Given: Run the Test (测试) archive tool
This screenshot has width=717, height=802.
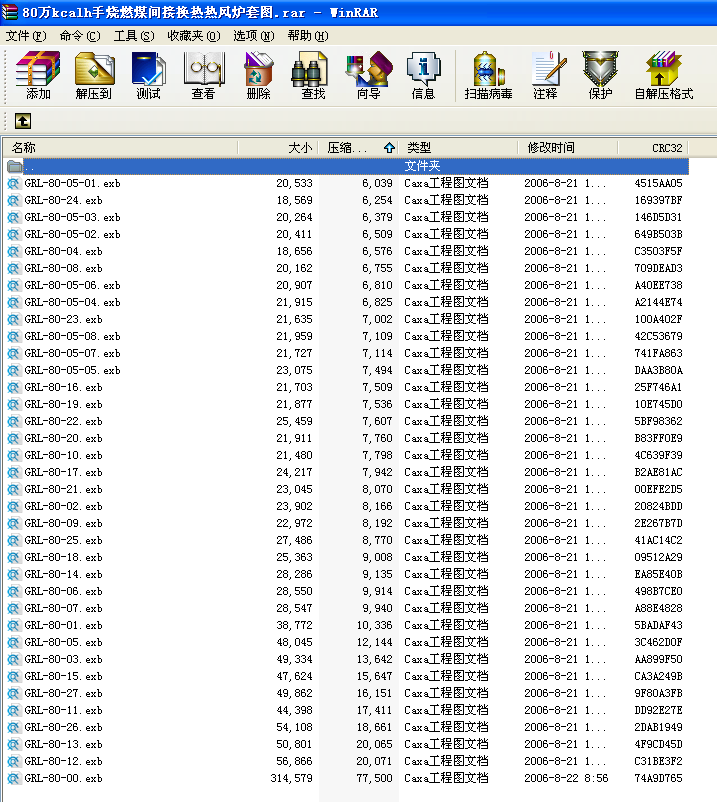Looking at the screenshot, I should 148,76.
